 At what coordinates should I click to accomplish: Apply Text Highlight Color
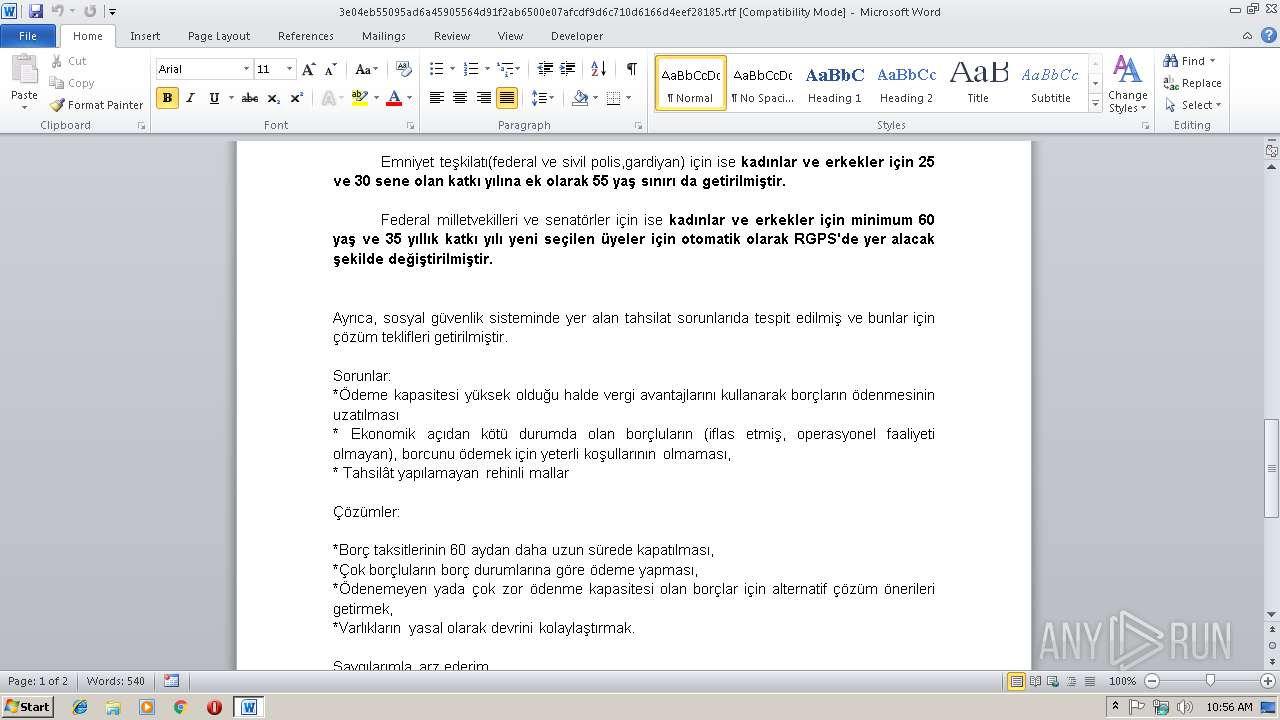[360, 98]
